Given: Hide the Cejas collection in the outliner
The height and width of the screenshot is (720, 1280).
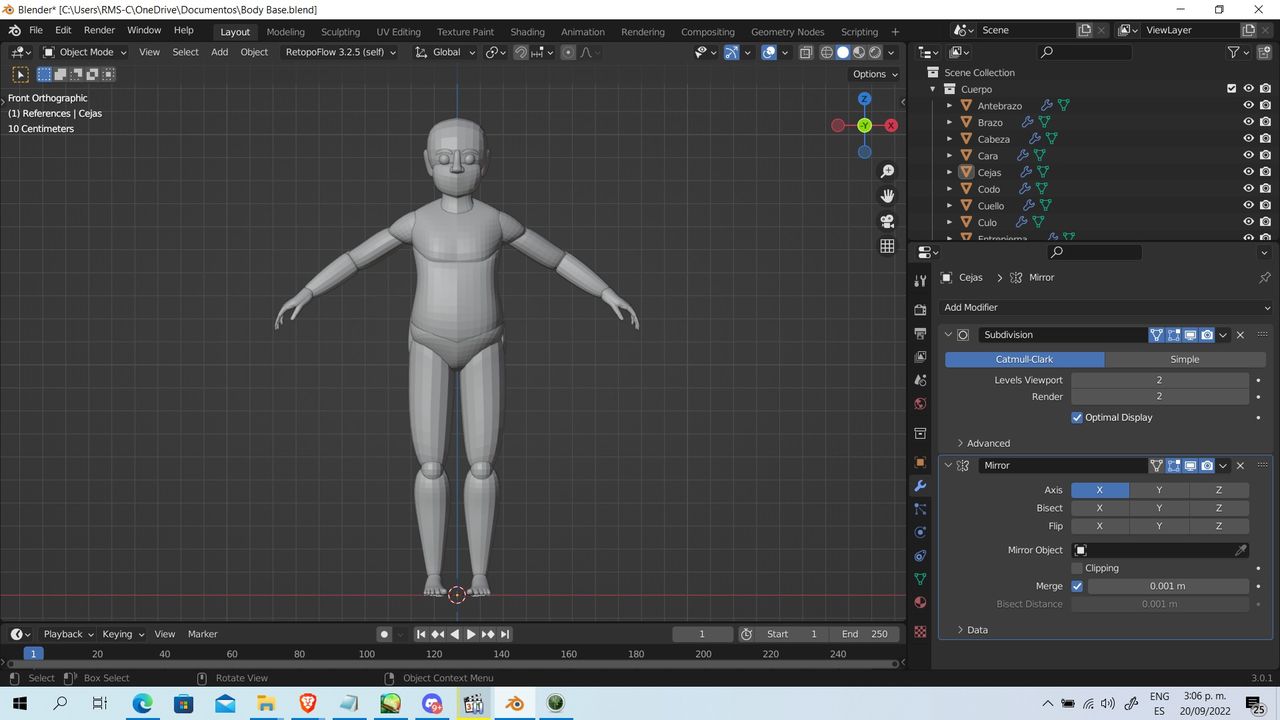Looking at the screenshot, I should [1248, 171].
